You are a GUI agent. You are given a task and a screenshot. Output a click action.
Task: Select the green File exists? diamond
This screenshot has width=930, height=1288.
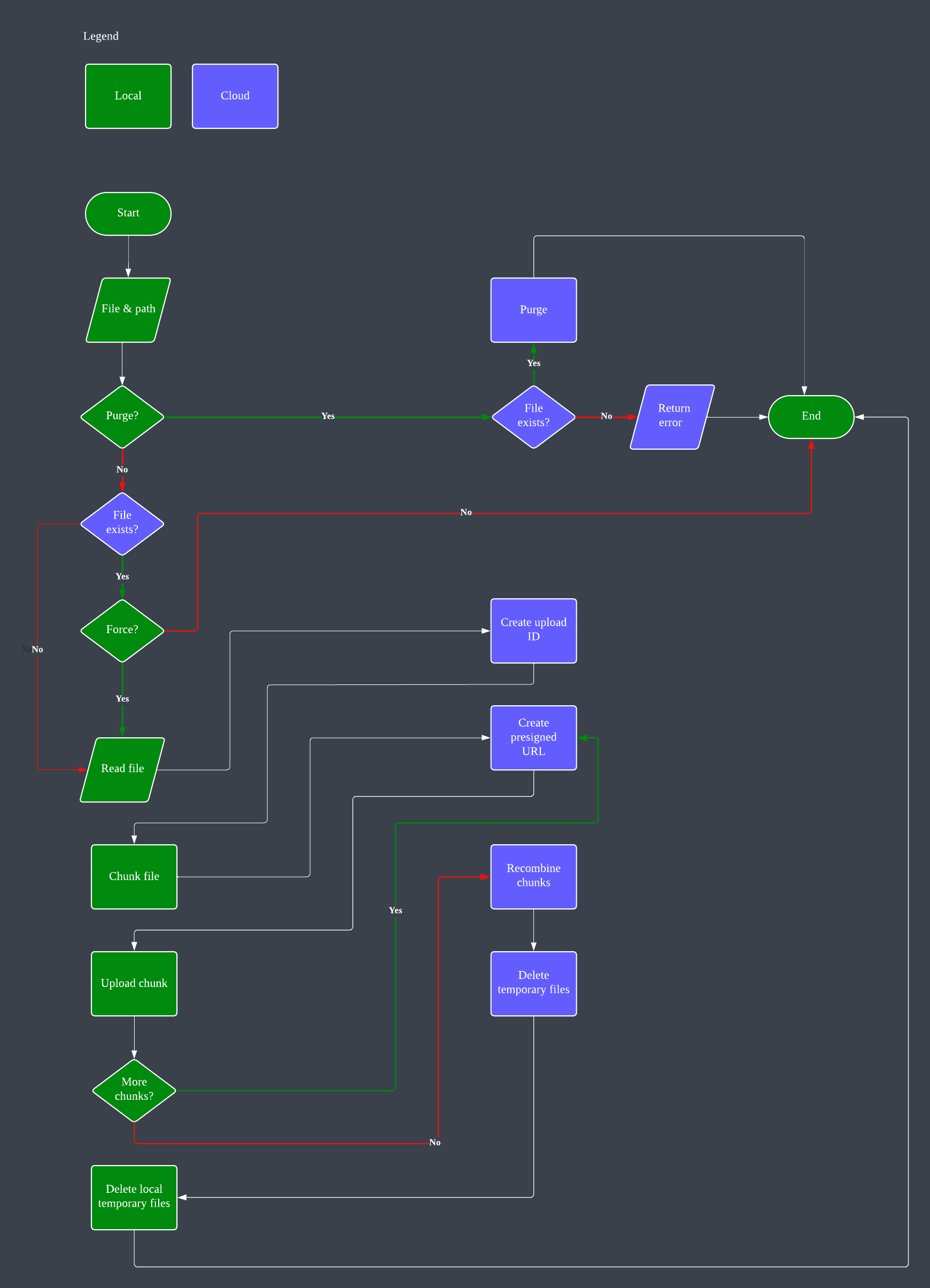point(122,522)
